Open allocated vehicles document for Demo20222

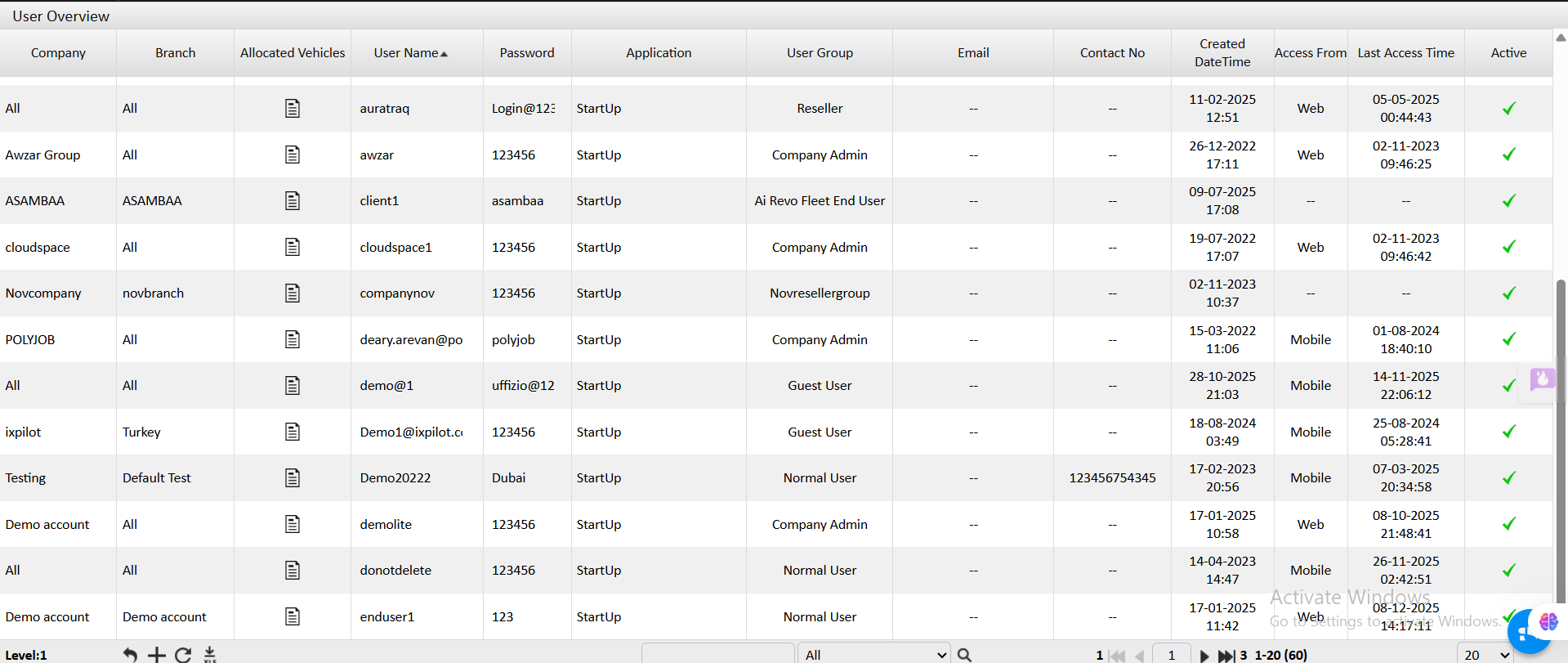[x=293, y=478]
